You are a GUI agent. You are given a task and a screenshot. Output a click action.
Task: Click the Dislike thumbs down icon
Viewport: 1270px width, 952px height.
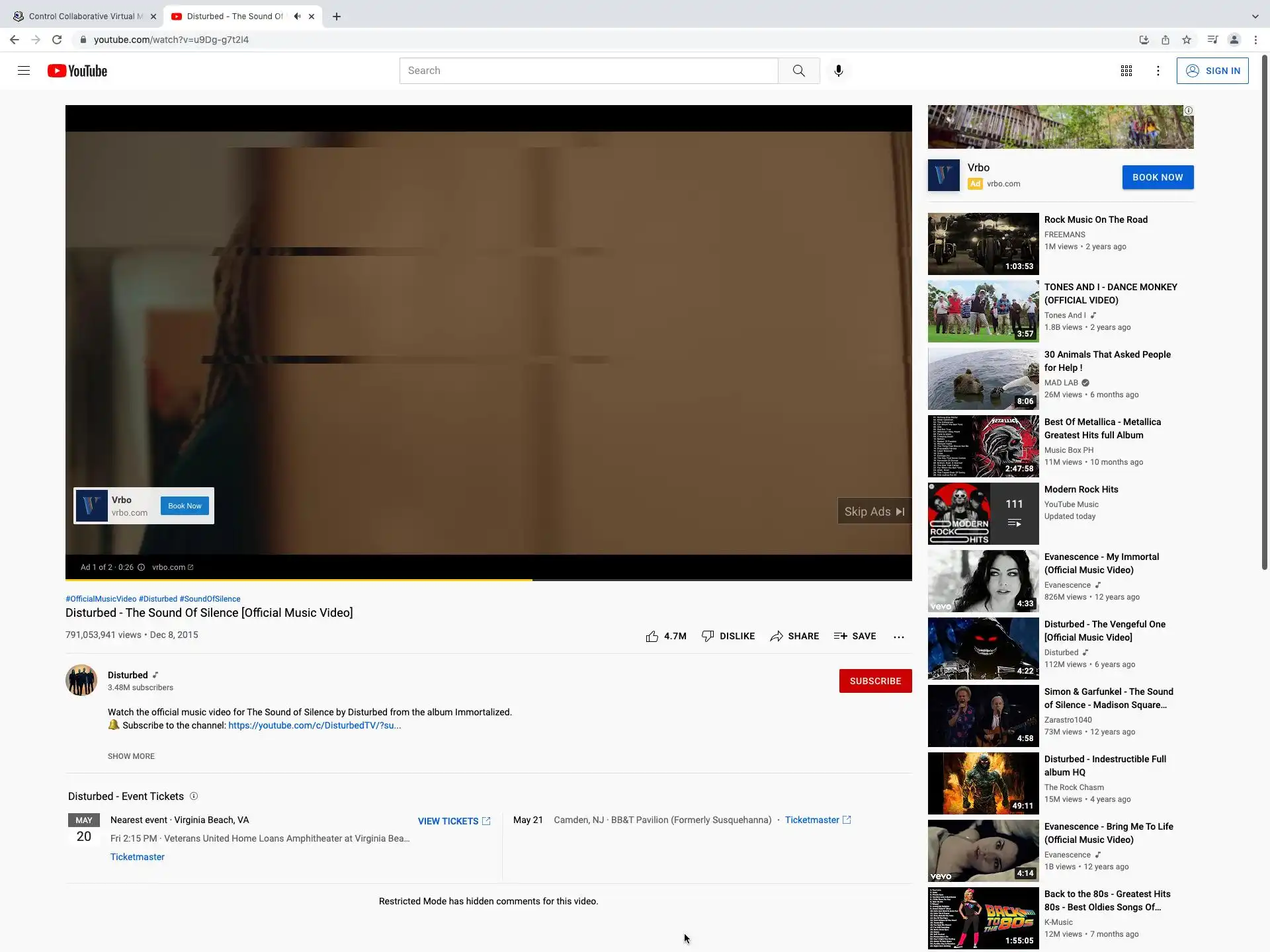(708, 636)
